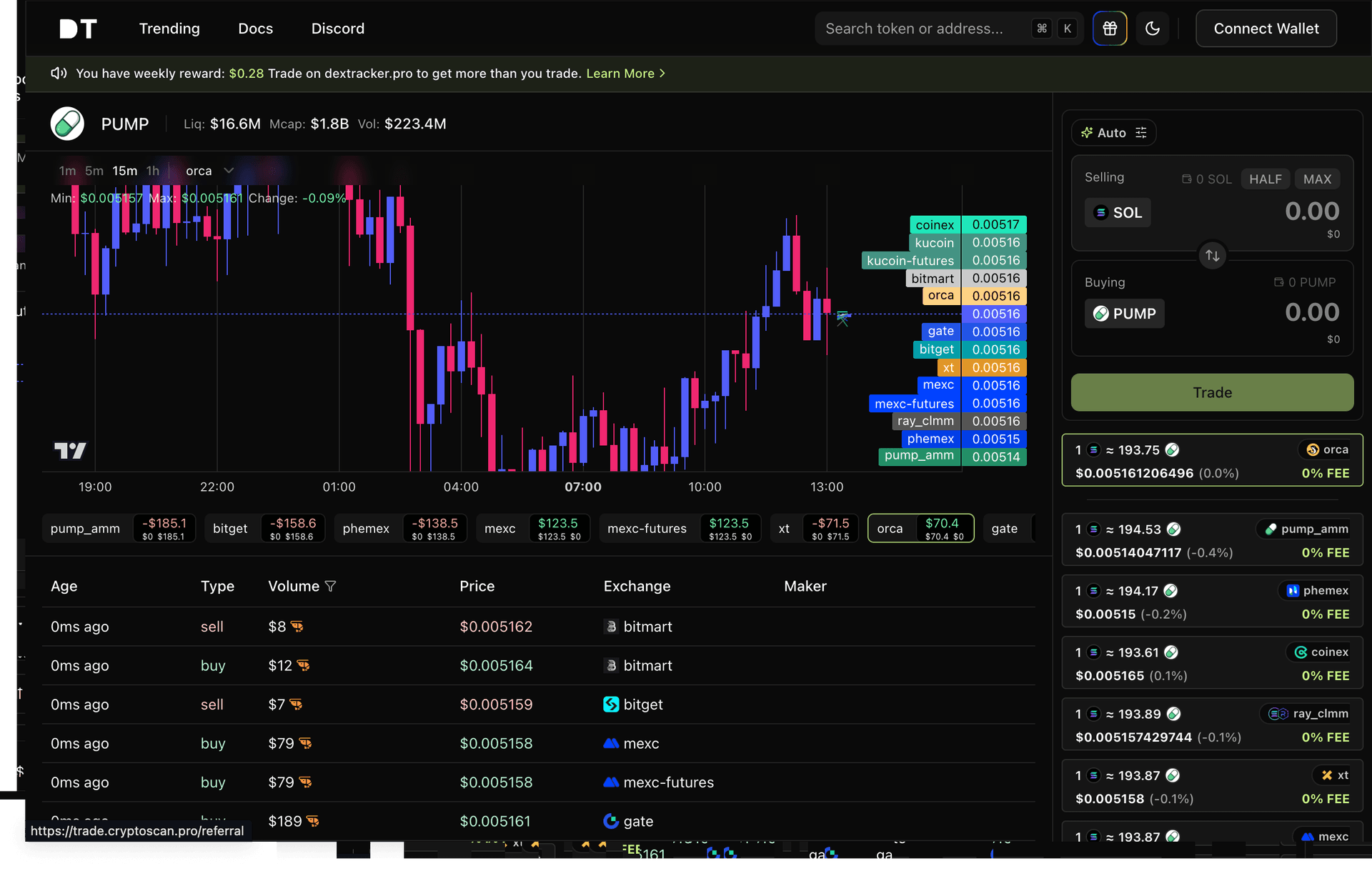Screen dimensions: 1372x871
Task: Select the 15m timeframe
Action: (124, 171)
